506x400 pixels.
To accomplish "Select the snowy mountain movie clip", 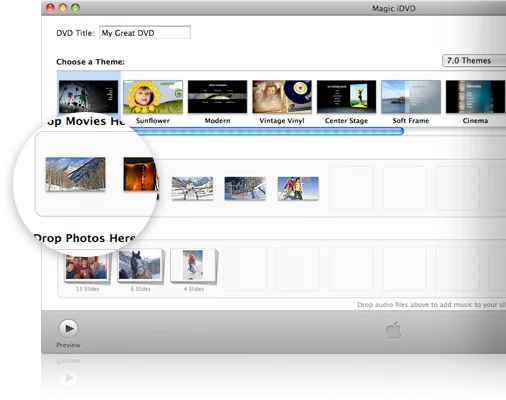I will [76, 174].
